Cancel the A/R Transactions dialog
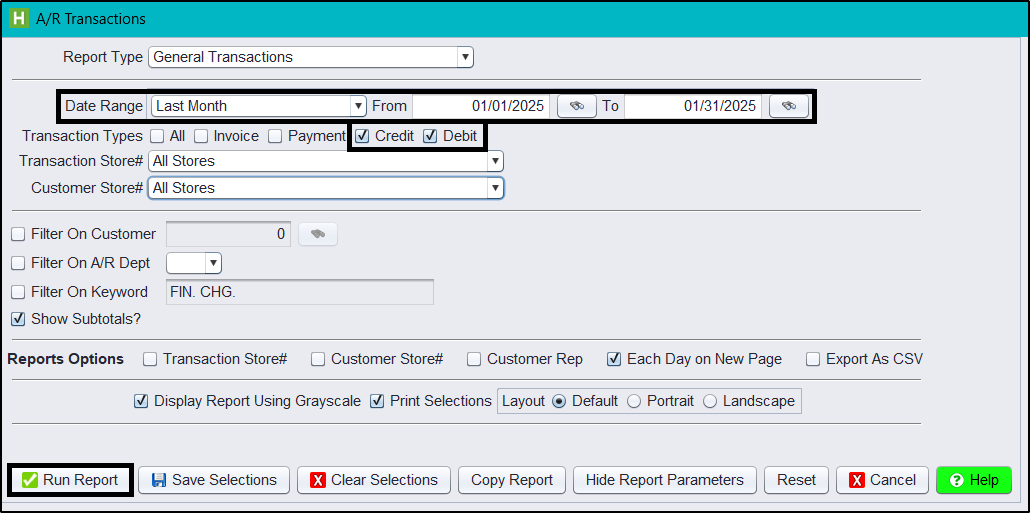Screen dimensions: 1030x513 (882, 480)
